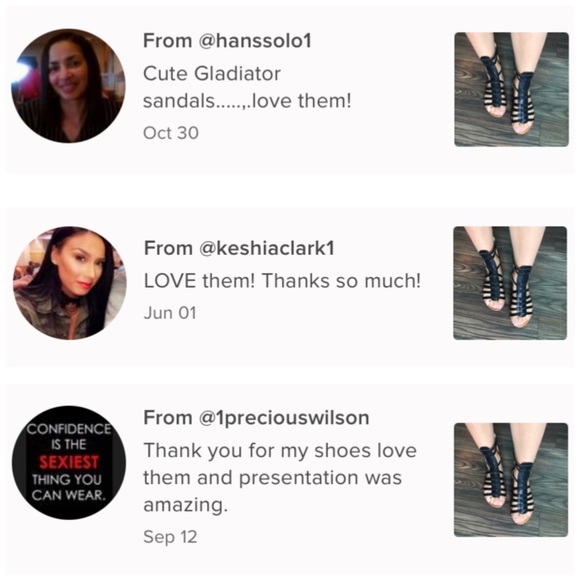
Task: Select the 'Cute Gladiator sandals' comment text
Action: coord(247,87)
